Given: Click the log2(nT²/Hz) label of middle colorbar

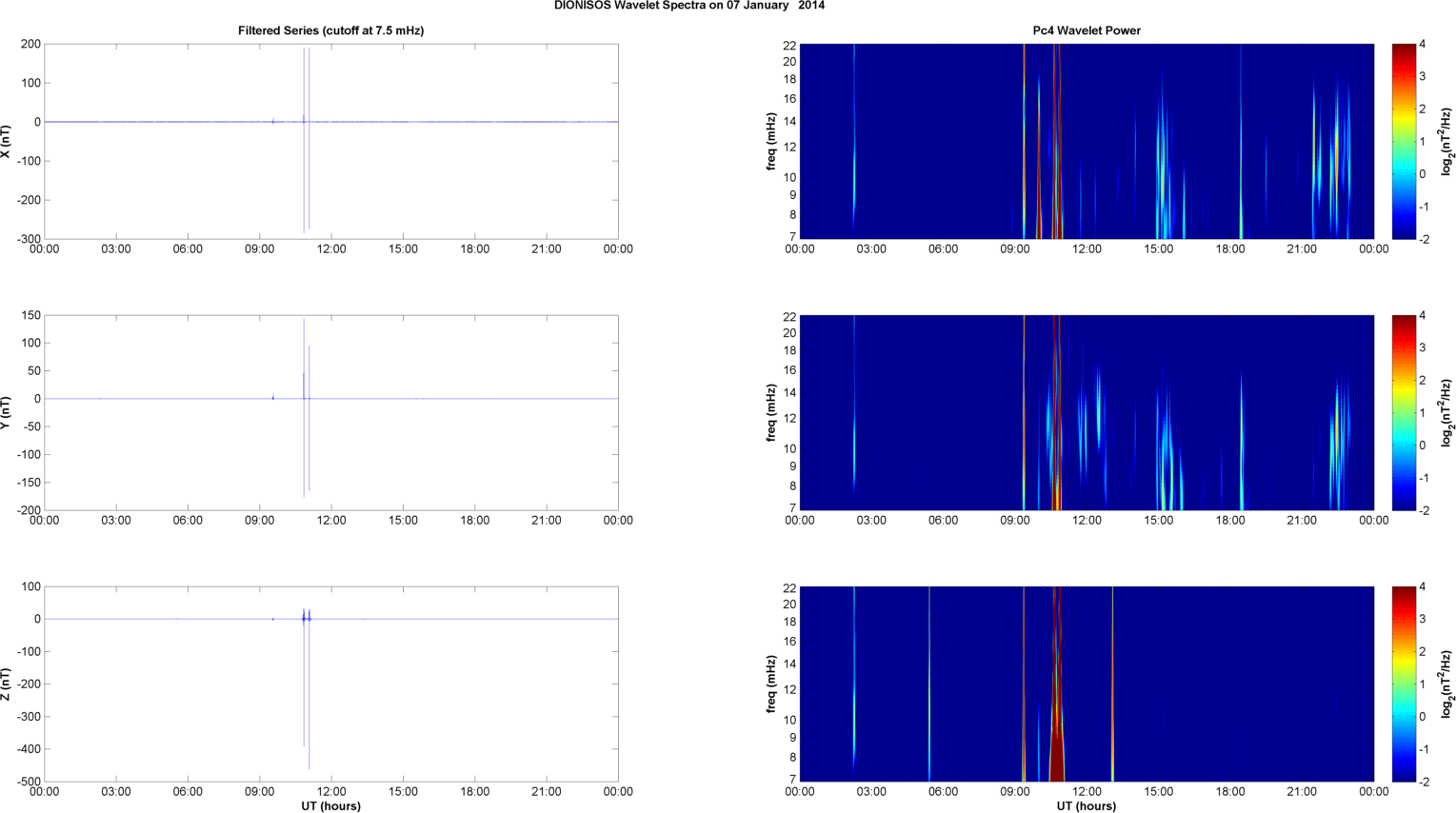Looking at the screenshot, I should 1447,412.
